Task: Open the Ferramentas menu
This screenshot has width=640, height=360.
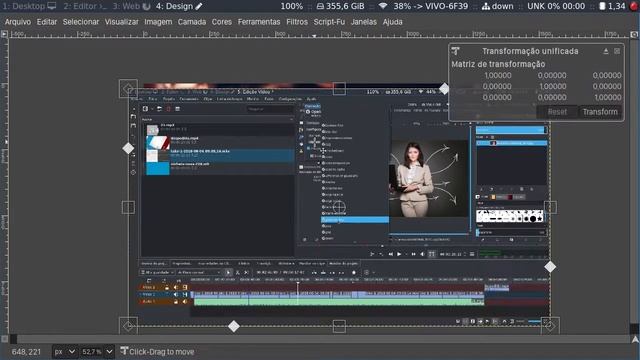Action: pyautogui.click(x=259, y=22)
